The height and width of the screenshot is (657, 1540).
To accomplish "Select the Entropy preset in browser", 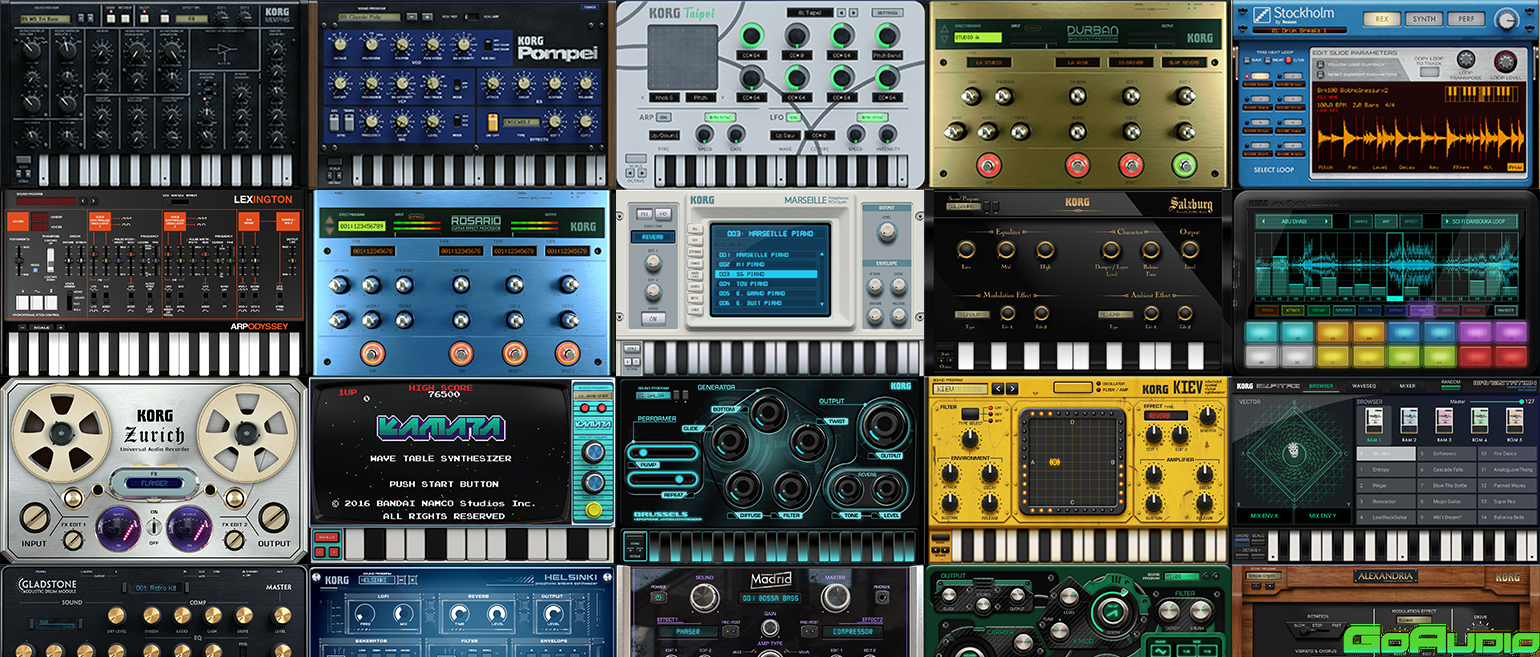I will click(1386, 468).
